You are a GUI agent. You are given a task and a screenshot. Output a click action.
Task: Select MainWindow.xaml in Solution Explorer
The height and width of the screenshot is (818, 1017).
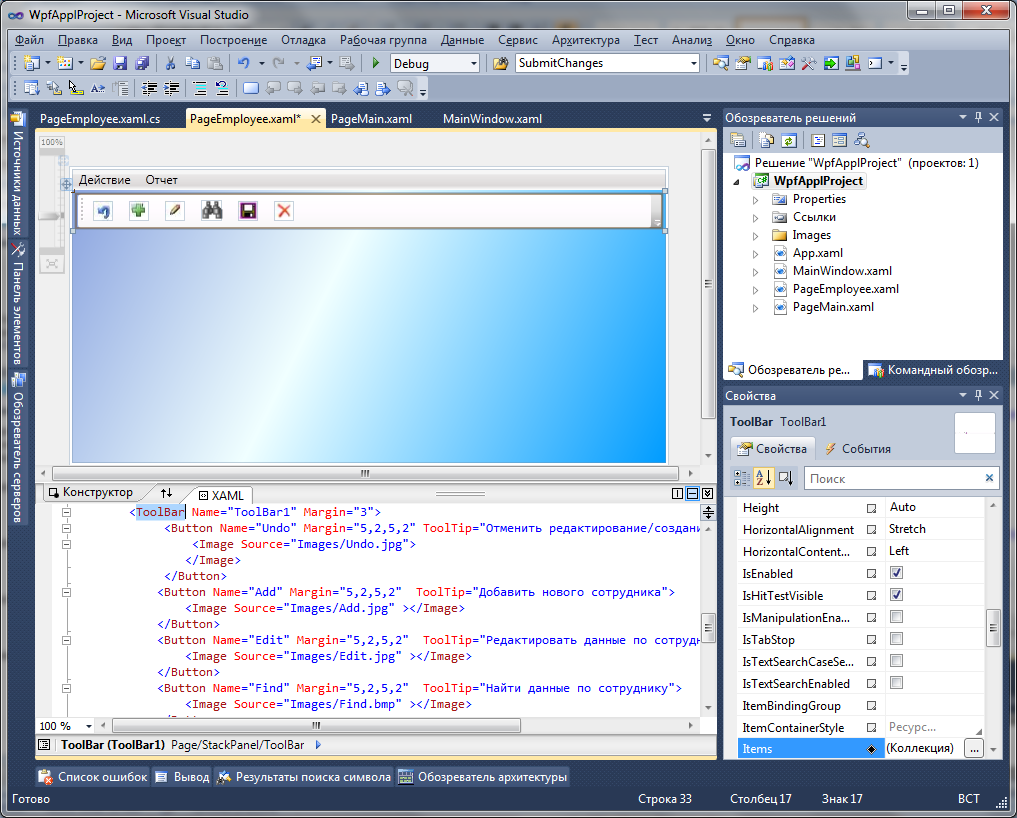coord(842,271)
